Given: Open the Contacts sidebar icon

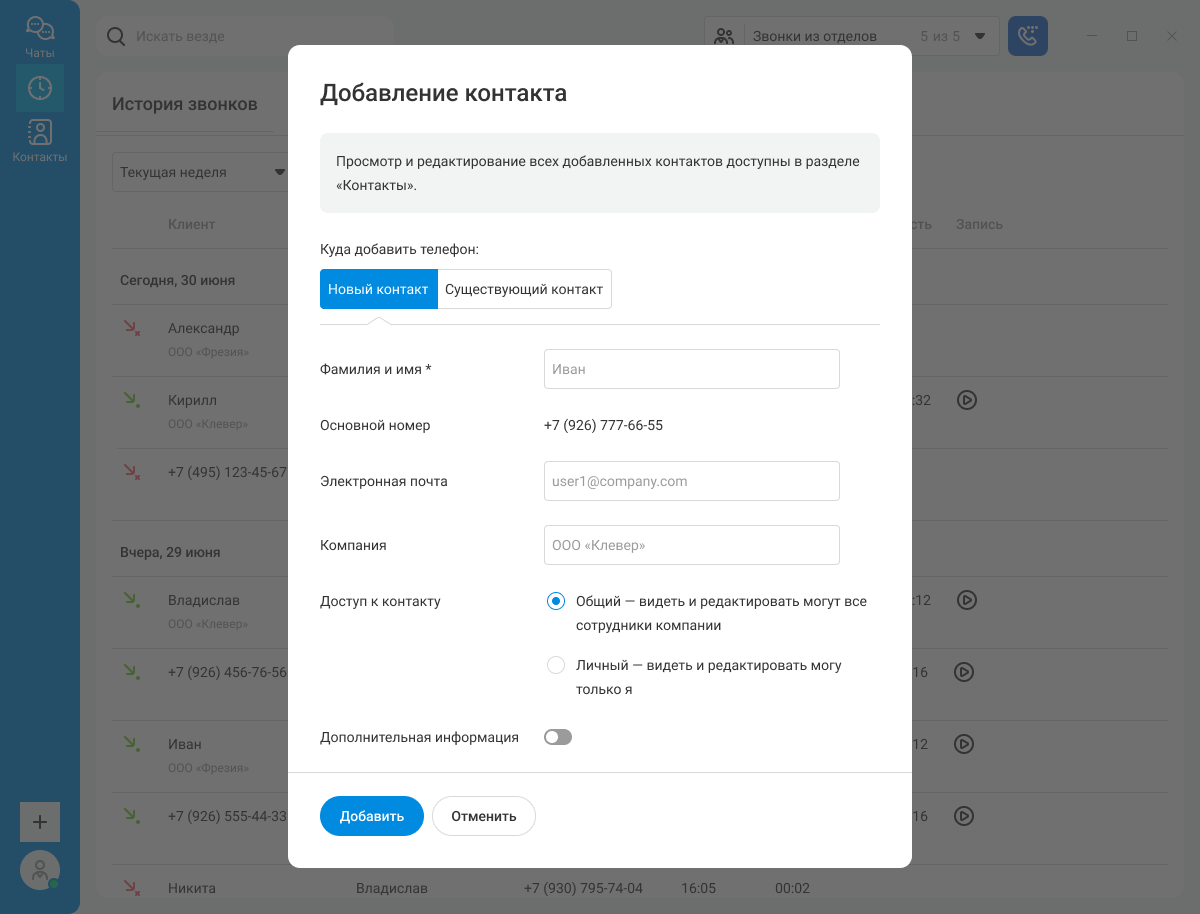Looking at the screenshot, I should pos(40,140).
